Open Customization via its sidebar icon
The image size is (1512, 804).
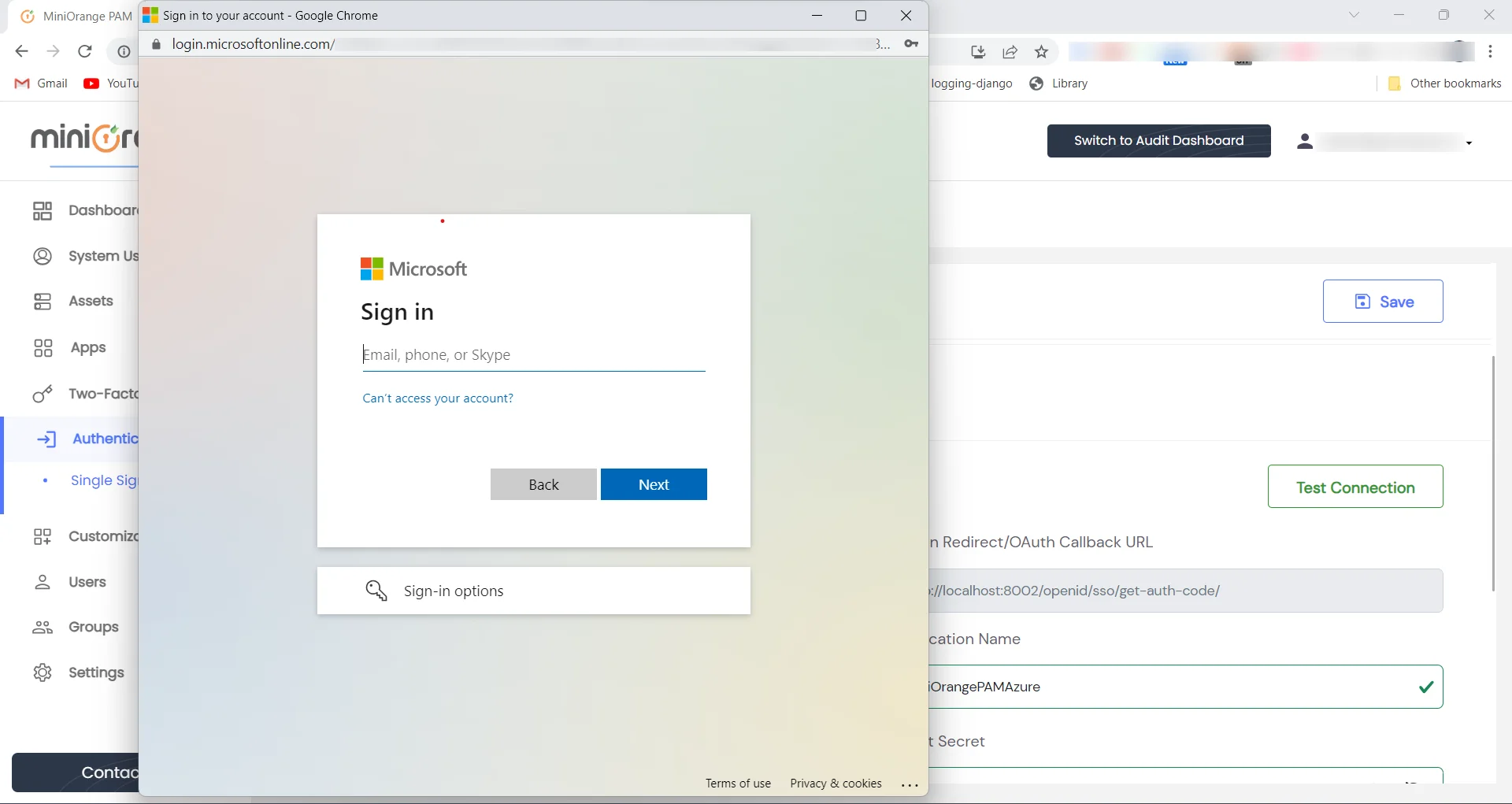point(43,536)
